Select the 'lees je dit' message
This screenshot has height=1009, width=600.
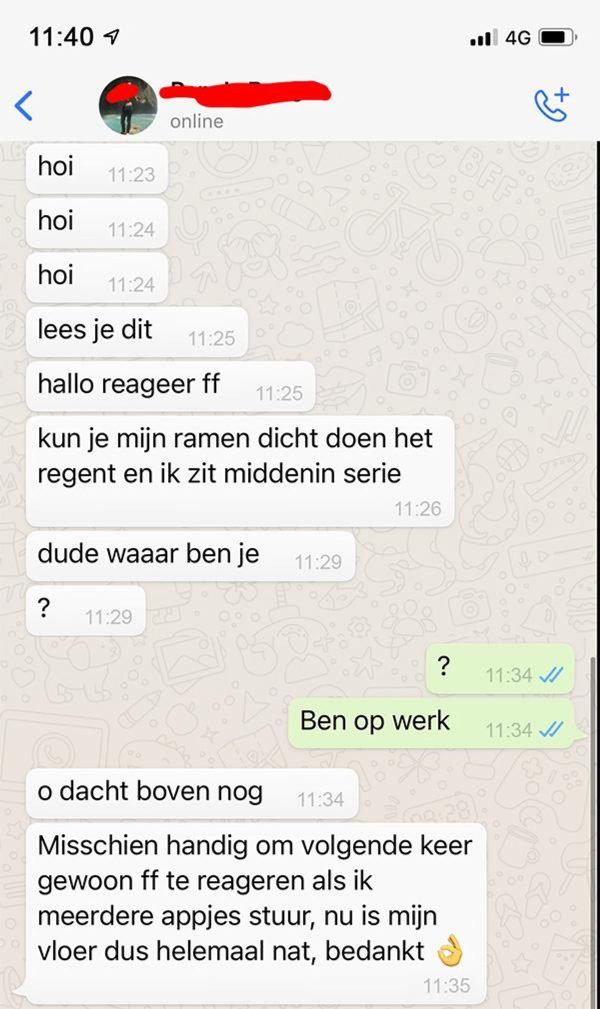click(136, 332)
